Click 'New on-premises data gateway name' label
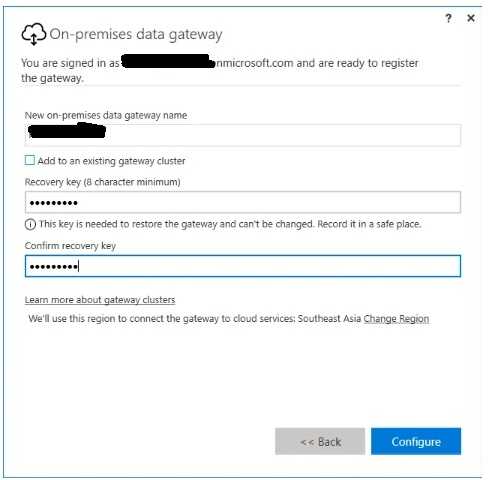The height and width of the screenshot is (480, 488). pos(106,115)
